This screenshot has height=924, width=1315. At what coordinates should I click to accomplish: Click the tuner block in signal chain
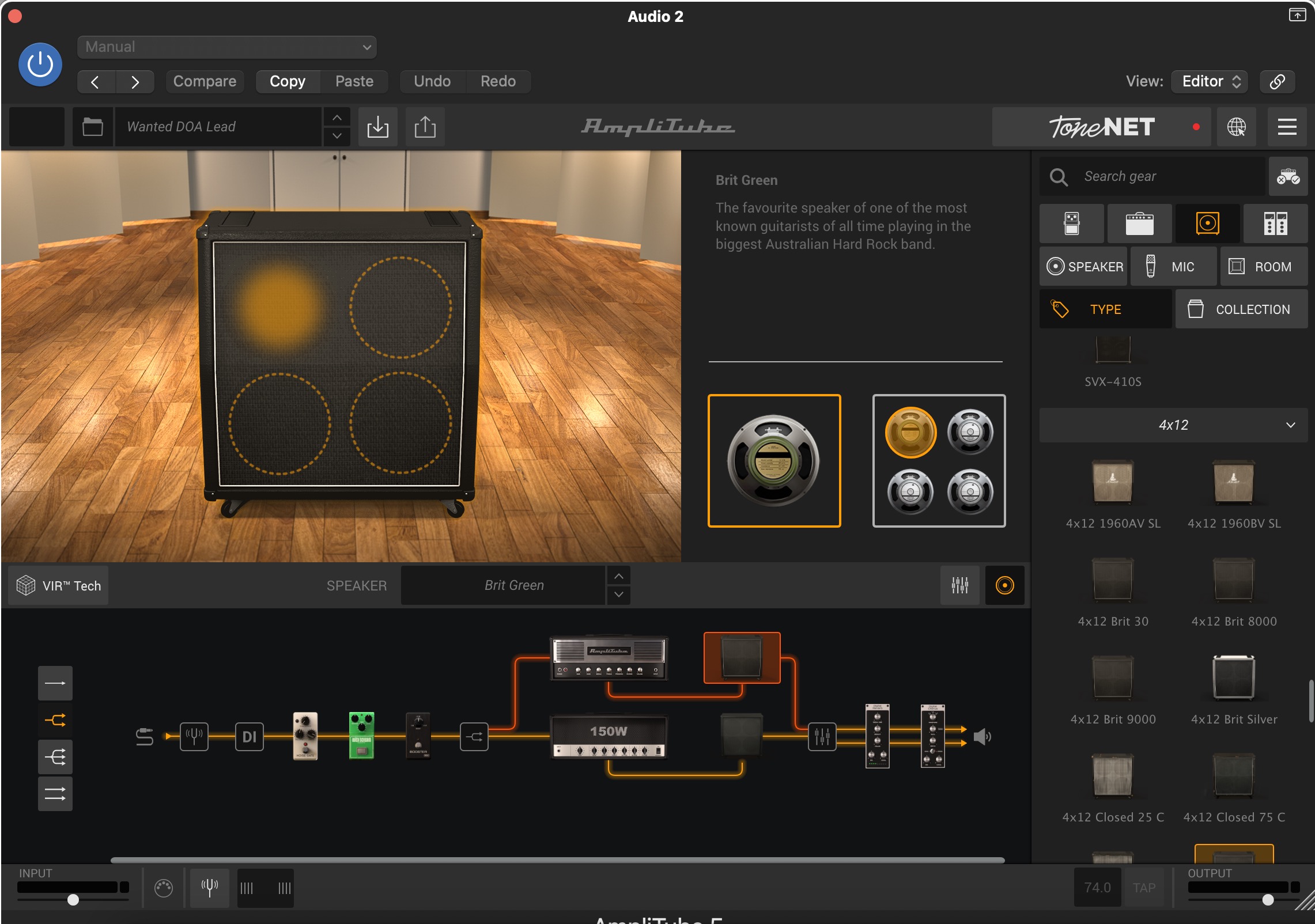point(194,736)
